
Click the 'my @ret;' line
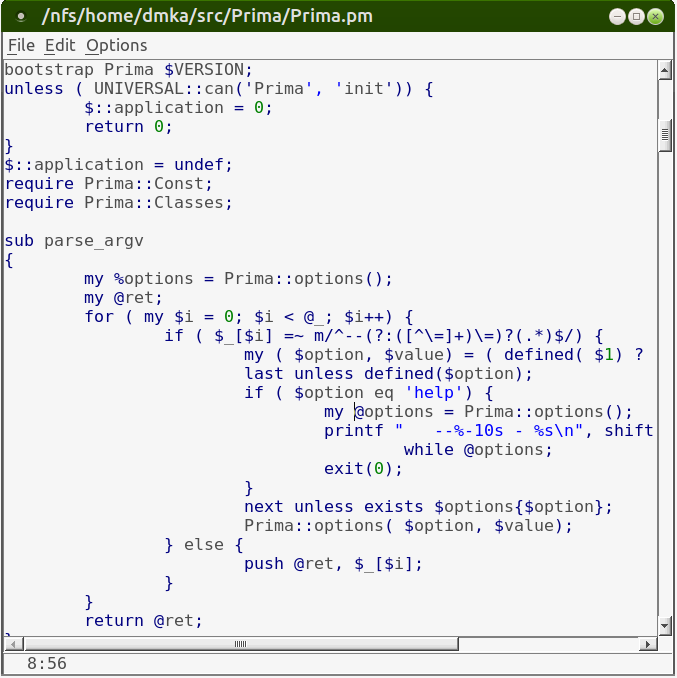point(123,298)
